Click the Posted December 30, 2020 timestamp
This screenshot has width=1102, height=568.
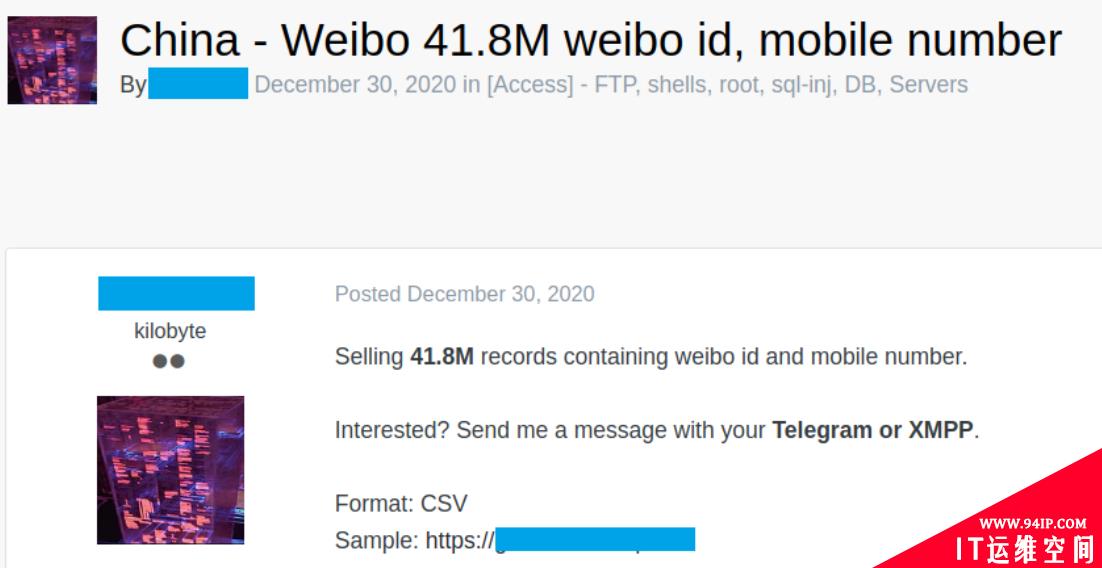point(465,293)
